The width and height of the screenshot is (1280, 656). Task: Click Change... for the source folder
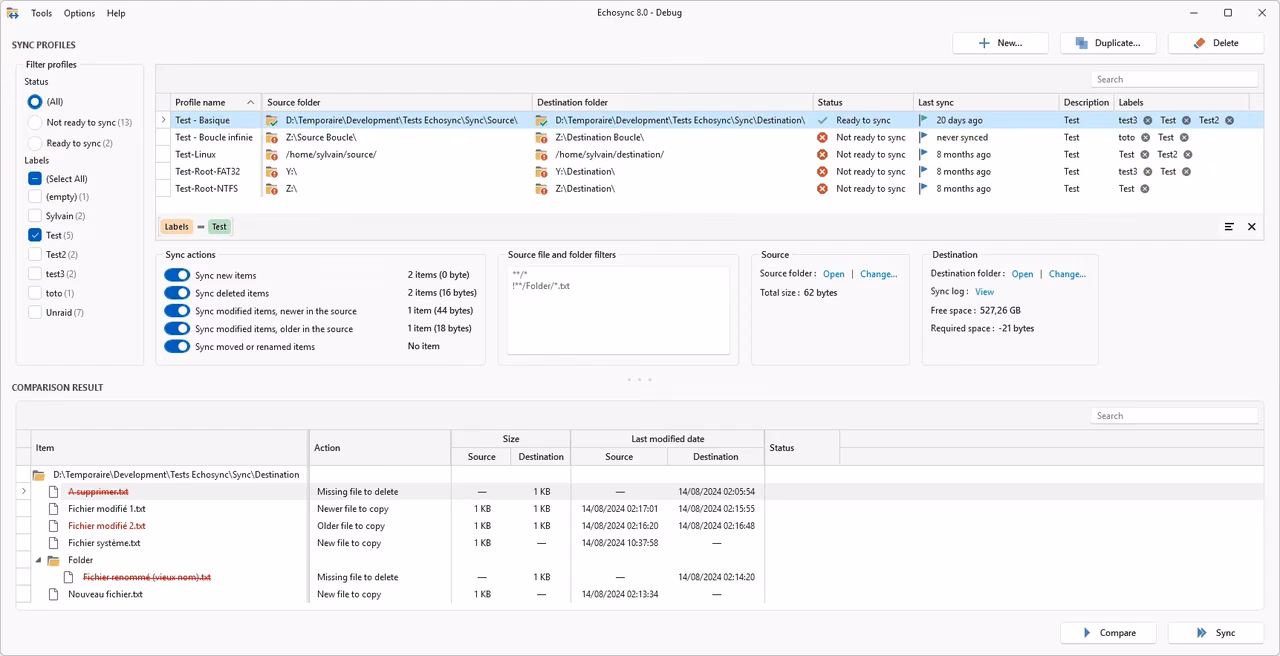pos(879,274)
